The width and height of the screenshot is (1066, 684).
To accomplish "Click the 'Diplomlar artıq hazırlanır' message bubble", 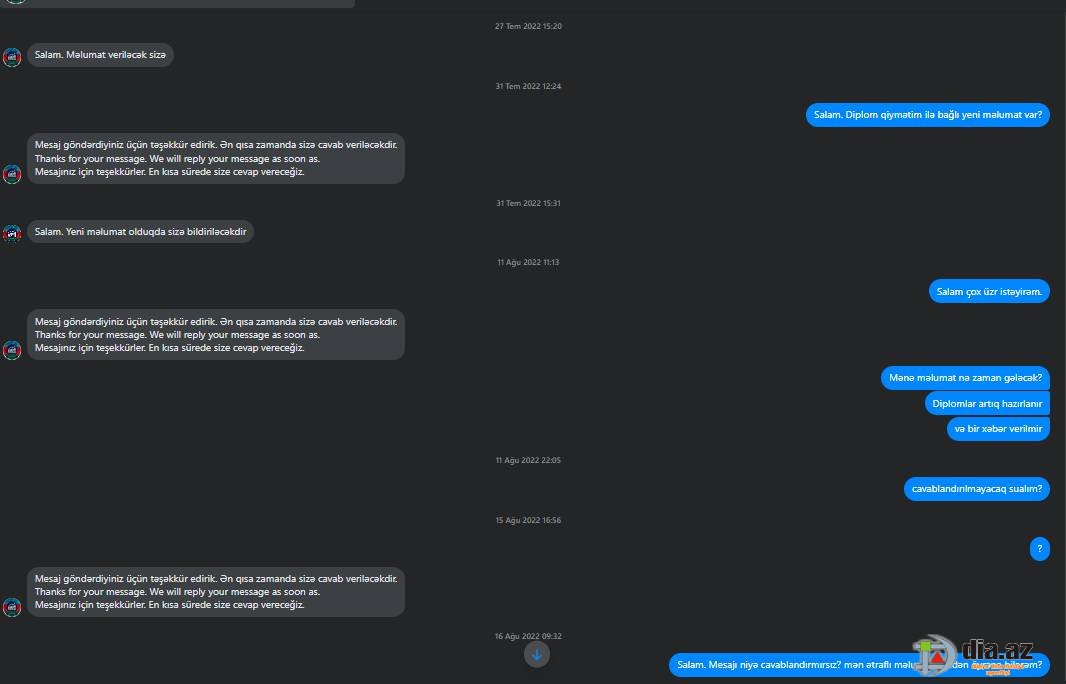I will tap(987, 403).
